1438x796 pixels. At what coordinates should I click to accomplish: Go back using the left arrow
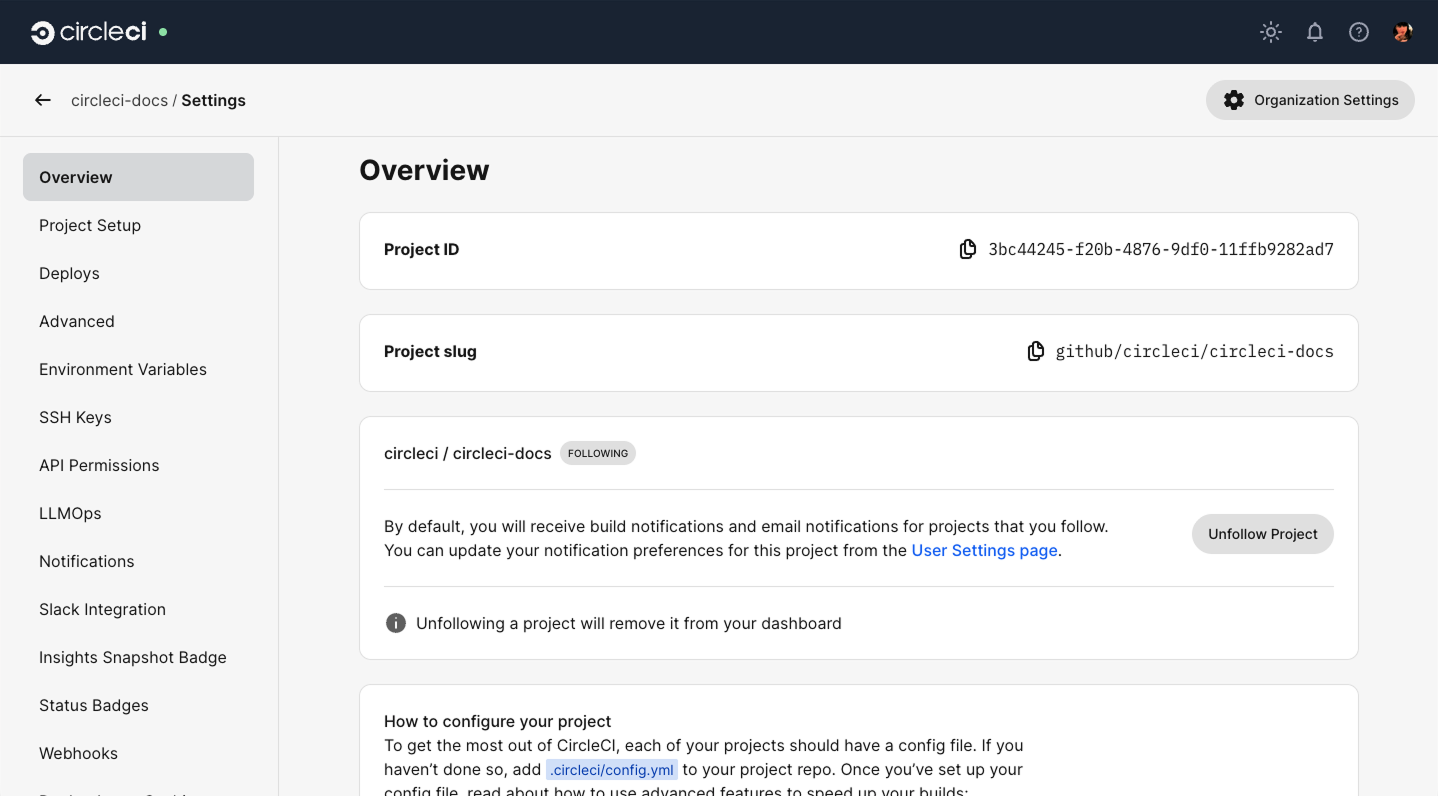[x=42, y=100]
